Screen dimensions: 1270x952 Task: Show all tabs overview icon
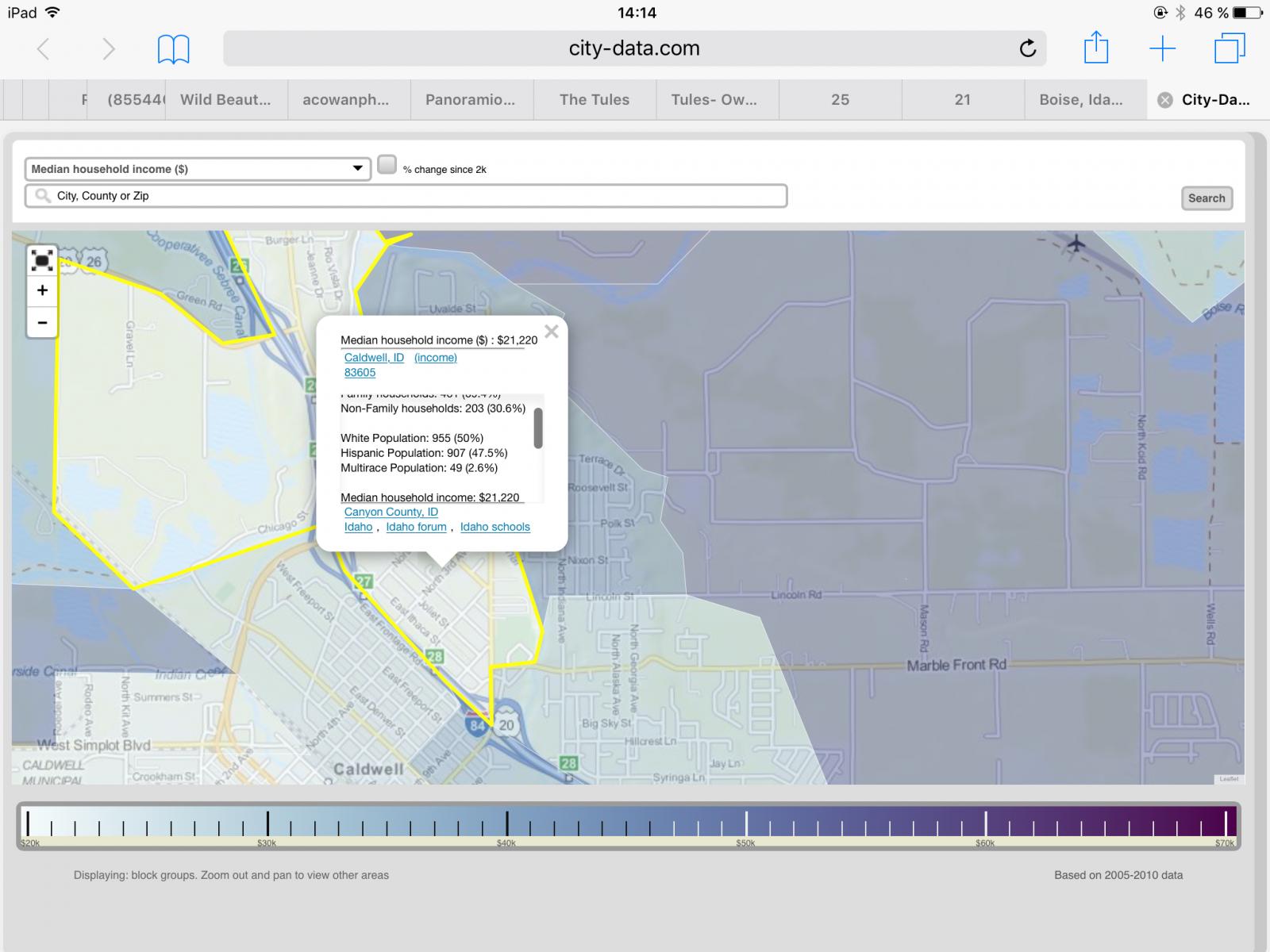[x=1230, y=48]
